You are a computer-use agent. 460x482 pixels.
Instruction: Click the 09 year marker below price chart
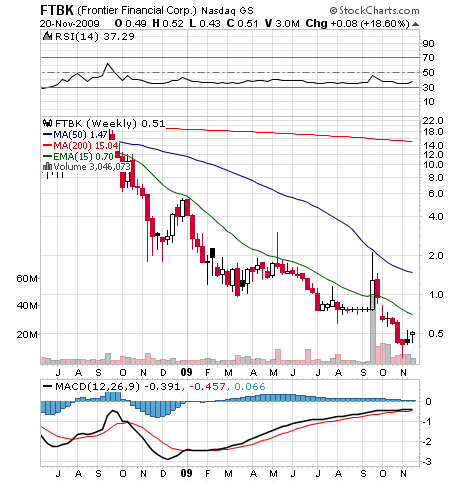187,372
